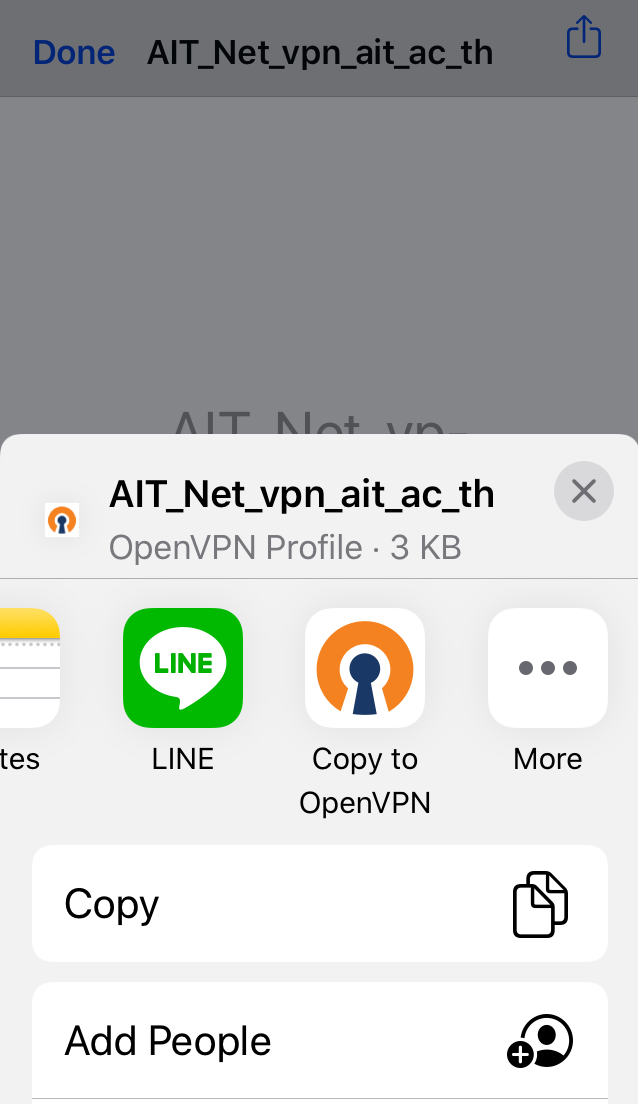Open the share icon at top right
Viewport: 638px width, 1104px height.
point(584,37)
